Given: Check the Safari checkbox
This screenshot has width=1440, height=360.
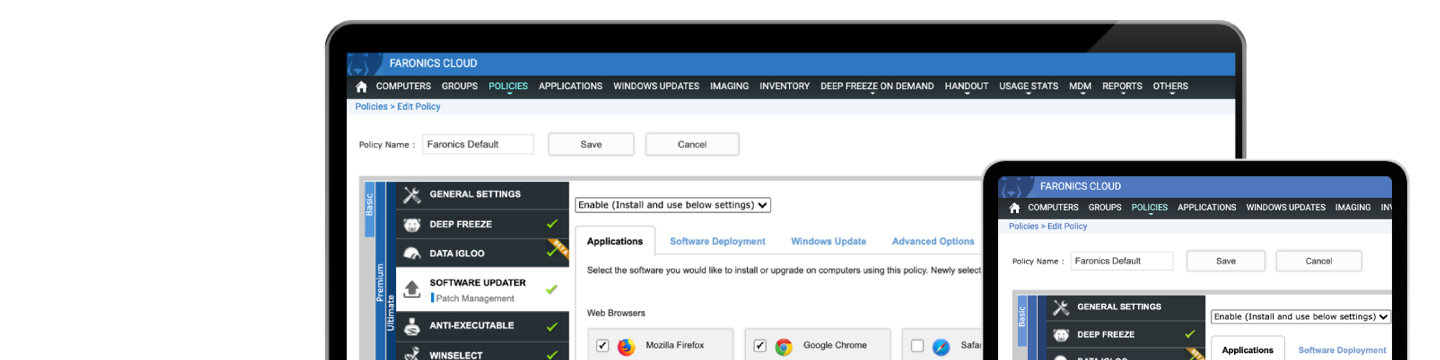Looking at the screenshot, I should pyautogui.click(x=917, y=346).
